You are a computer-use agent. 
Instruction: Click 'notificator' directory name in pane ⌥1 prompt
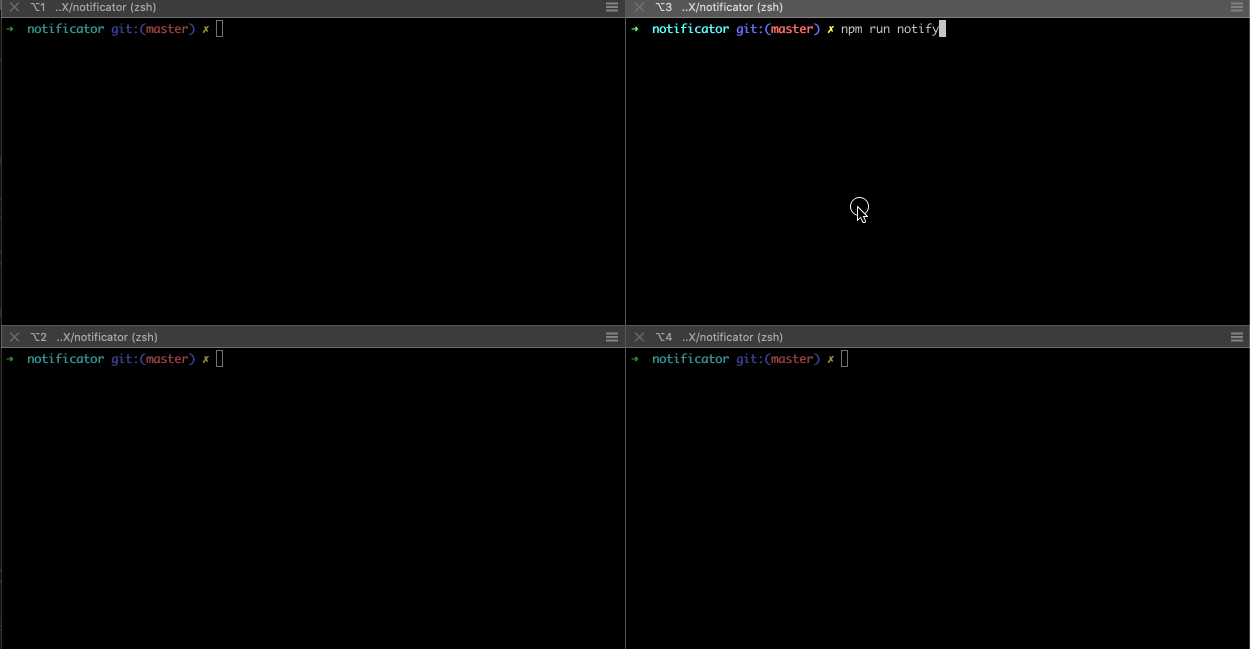(65, 29)
